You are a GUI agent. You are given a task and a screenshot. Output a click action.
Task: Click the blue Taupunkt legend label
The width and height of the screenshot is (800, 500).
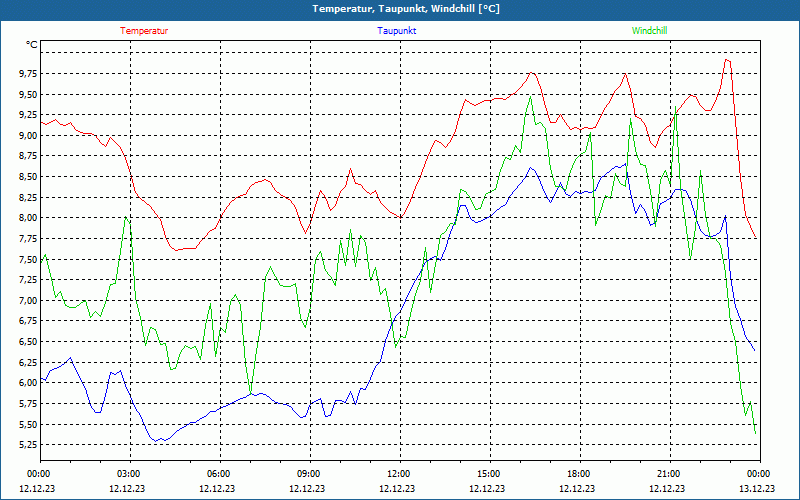396,31
